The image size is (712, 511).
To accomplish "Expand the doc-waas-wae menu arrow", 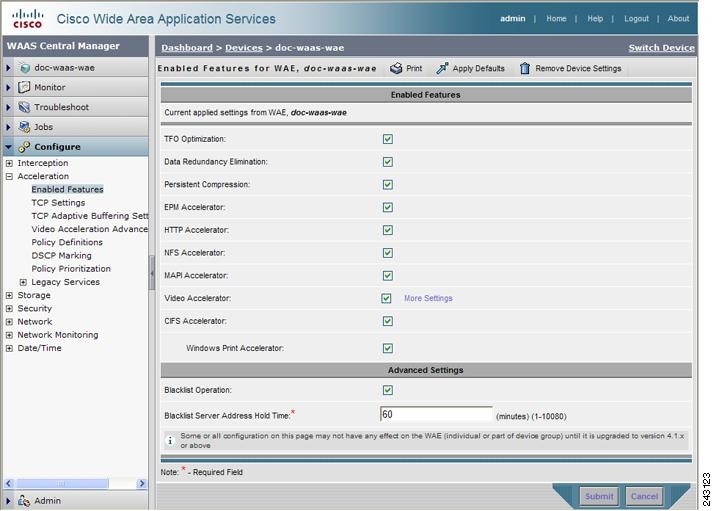I will coord(8,68).
